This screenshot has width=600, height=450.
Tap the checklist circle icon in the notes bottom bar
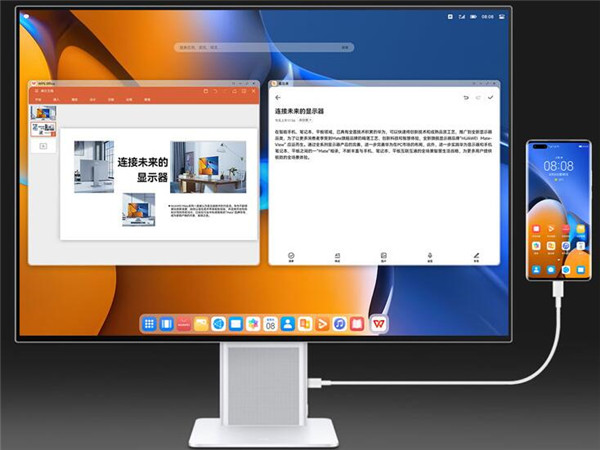pos(291,256)
